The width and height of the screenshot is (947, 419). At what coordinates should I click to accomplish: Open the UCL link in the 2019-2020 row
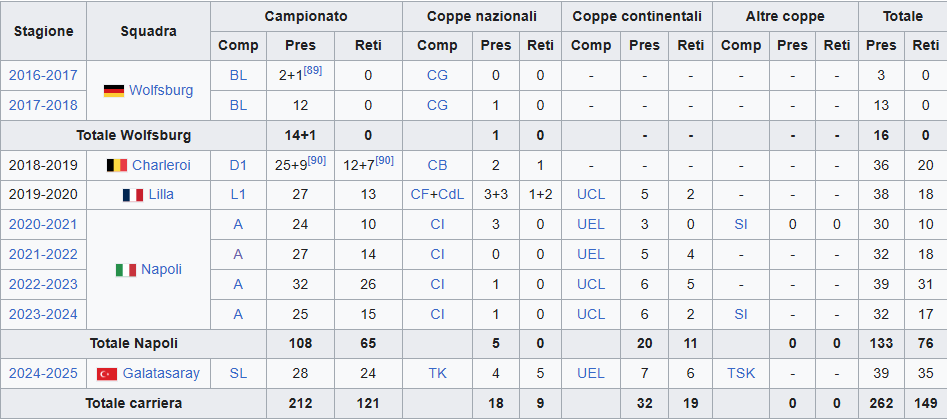pos(591,195)
